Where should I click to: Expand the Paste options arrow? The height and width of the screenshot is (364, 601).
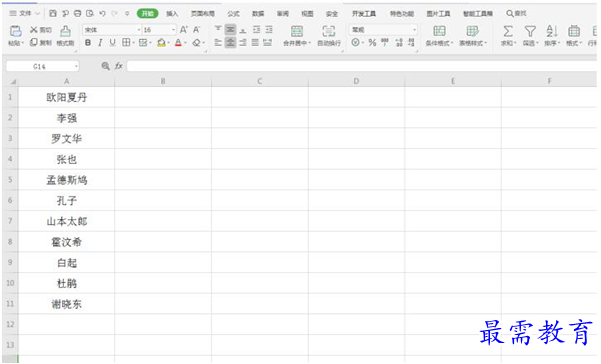(23, 43)
